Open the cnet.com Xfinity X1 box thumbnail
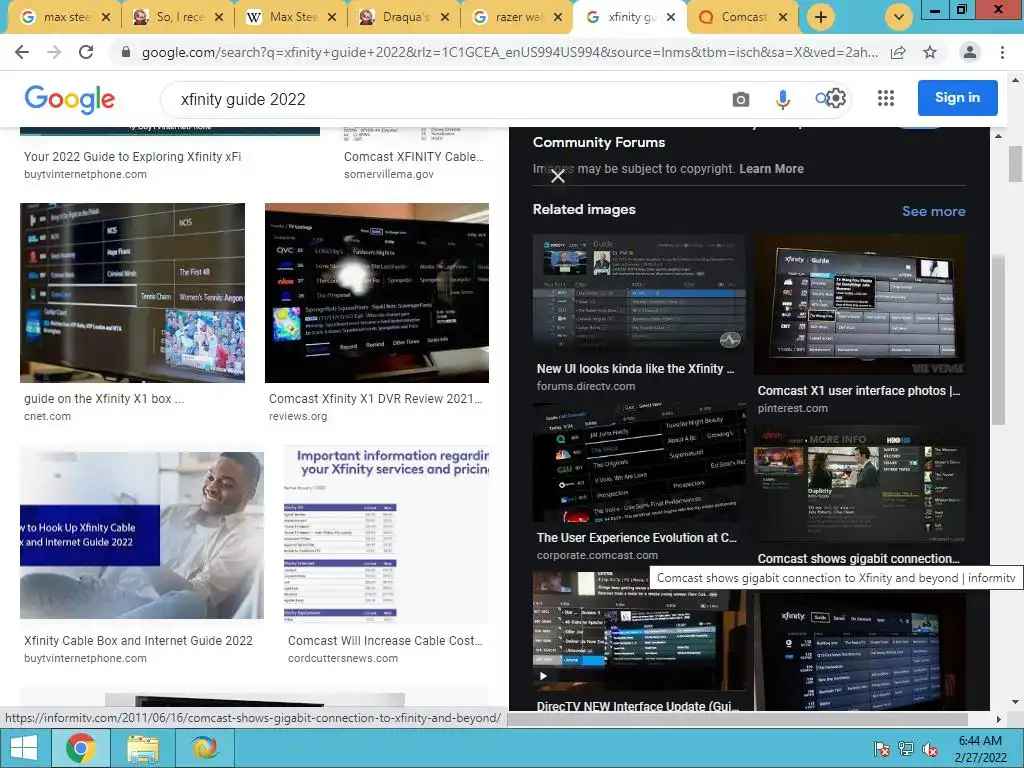The image size is (1024, 768). pos(133,293)
